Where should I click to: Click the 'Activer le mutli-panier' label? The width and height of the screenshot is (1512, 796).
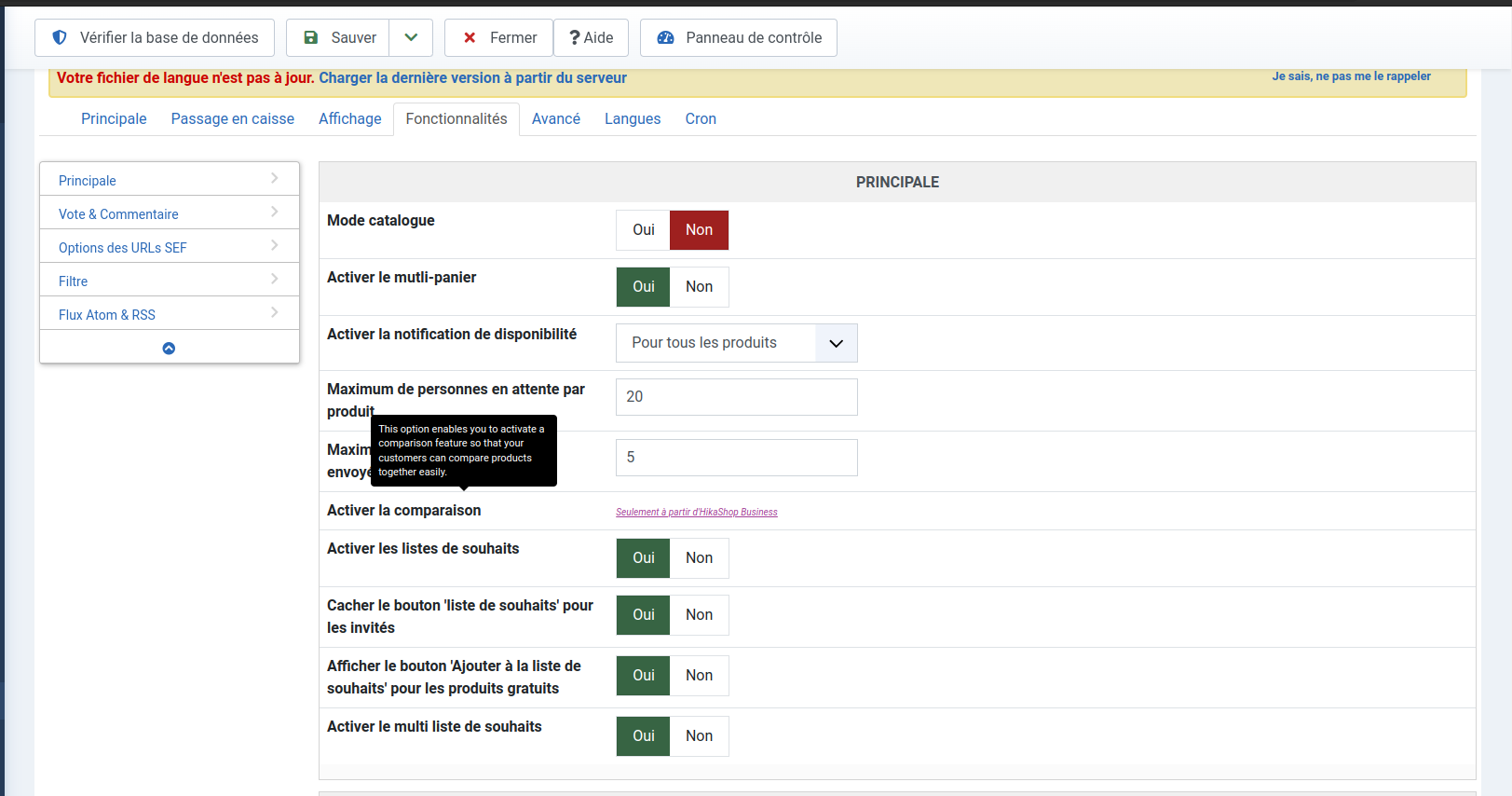[402, 278]
